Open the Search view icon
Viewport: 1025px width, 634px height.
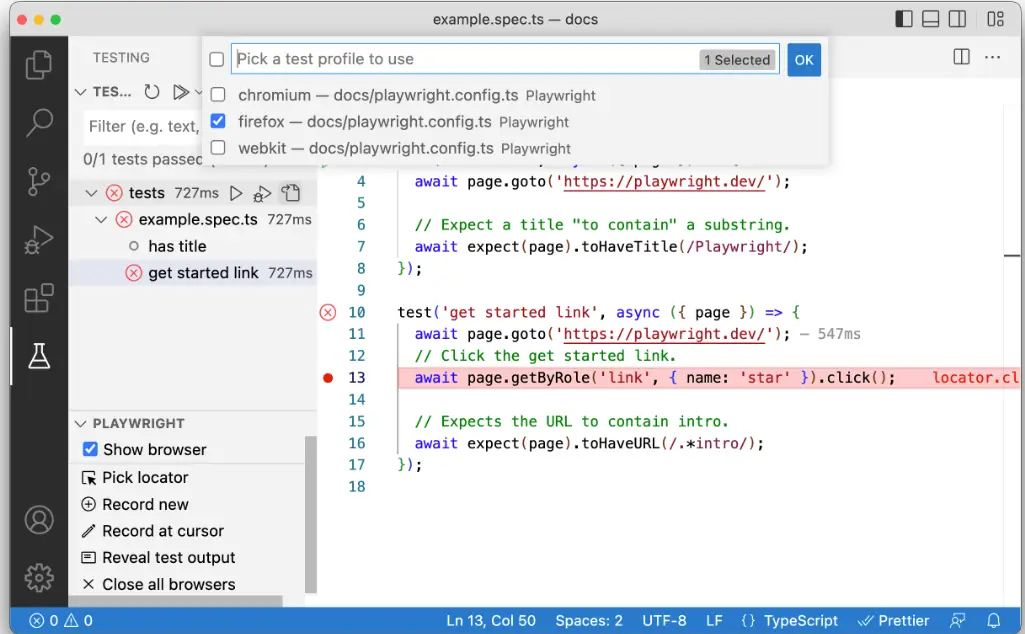click(x=39, y=123)
